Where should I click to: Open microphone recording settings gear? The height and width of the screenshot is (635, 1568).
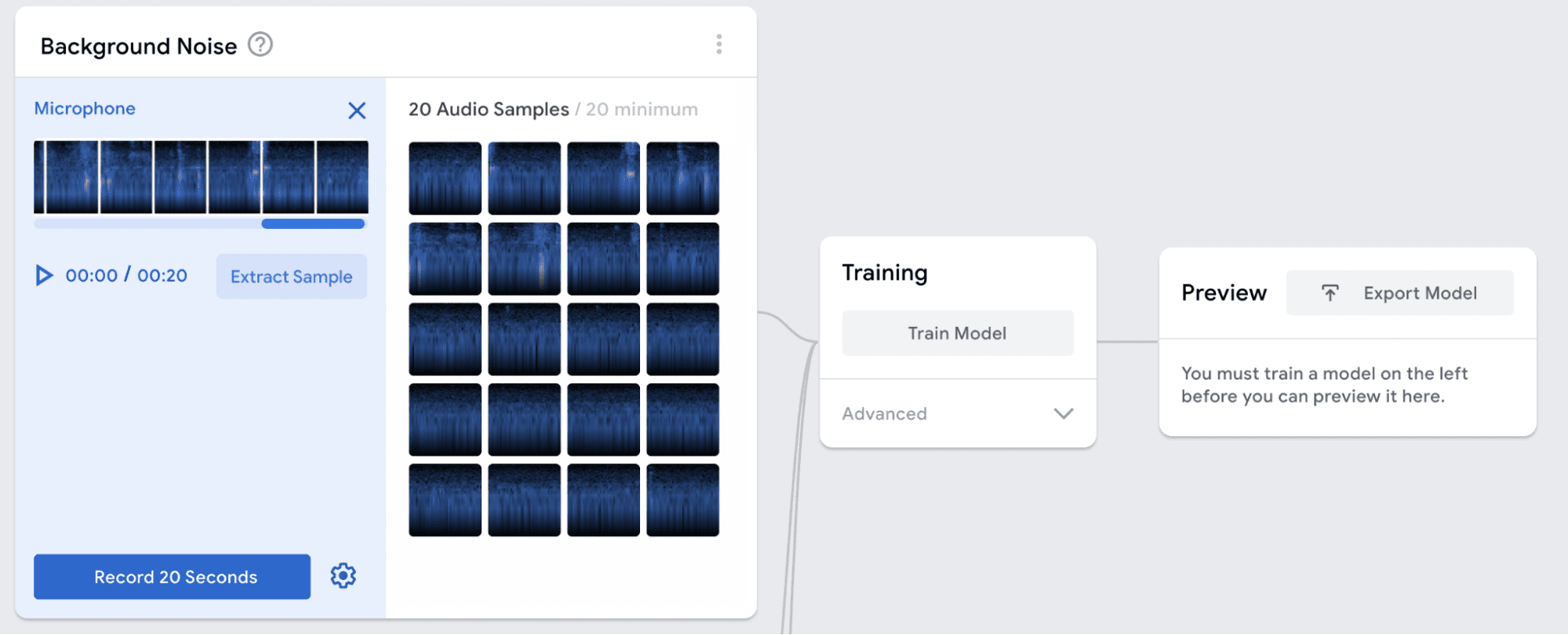(343, 576)
